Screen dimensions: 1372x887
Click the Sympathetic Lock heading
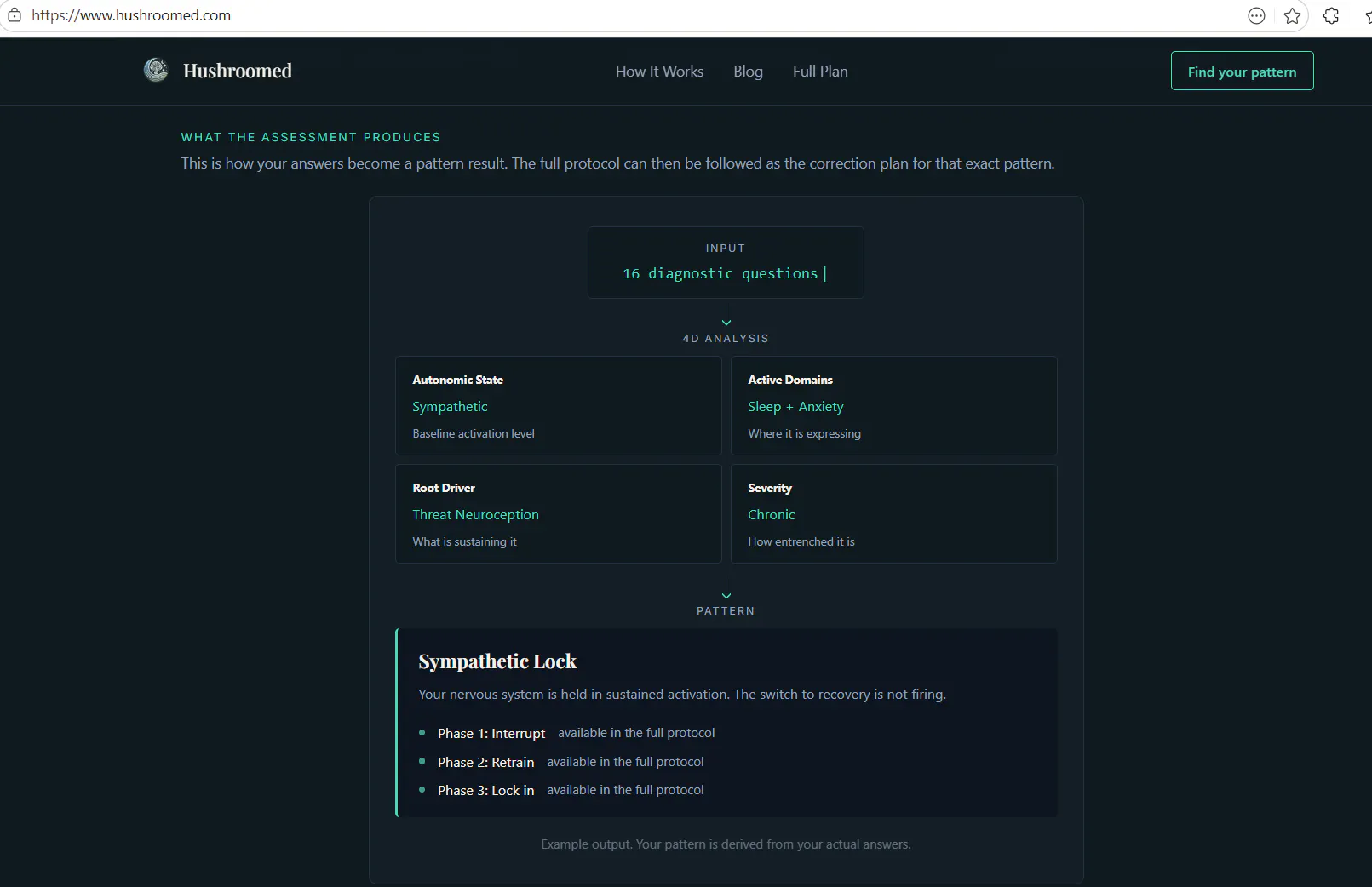(x=497, y=661)
